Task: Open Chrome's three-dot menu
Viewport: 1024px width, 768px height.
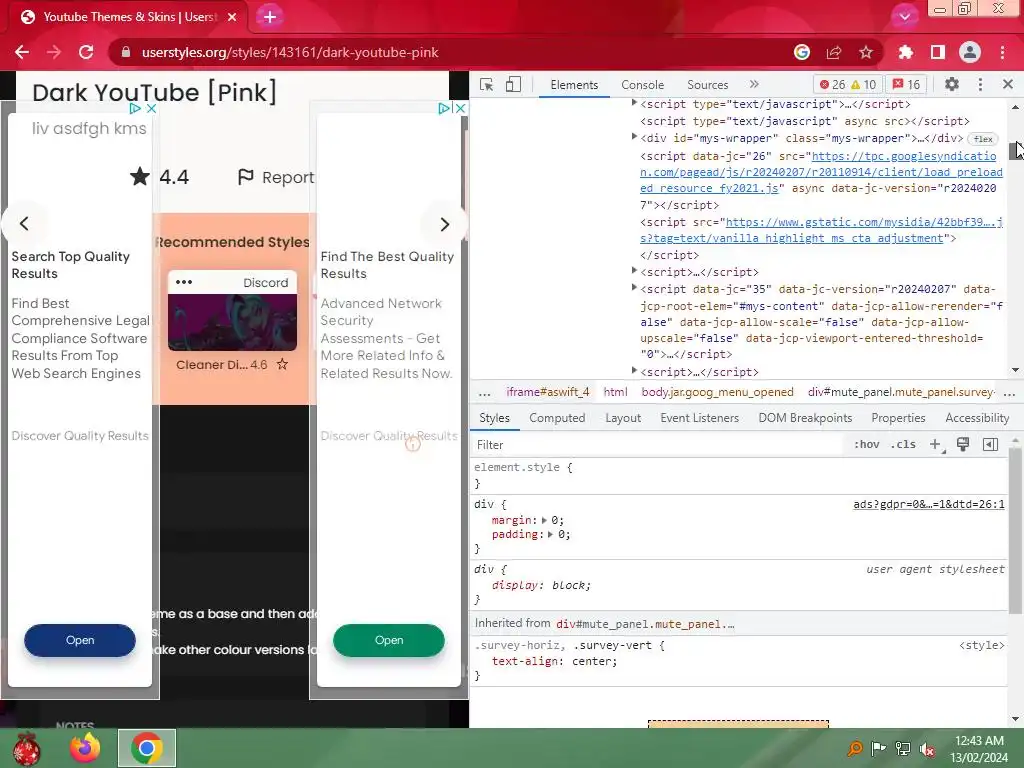Action: click(1002, 52)
